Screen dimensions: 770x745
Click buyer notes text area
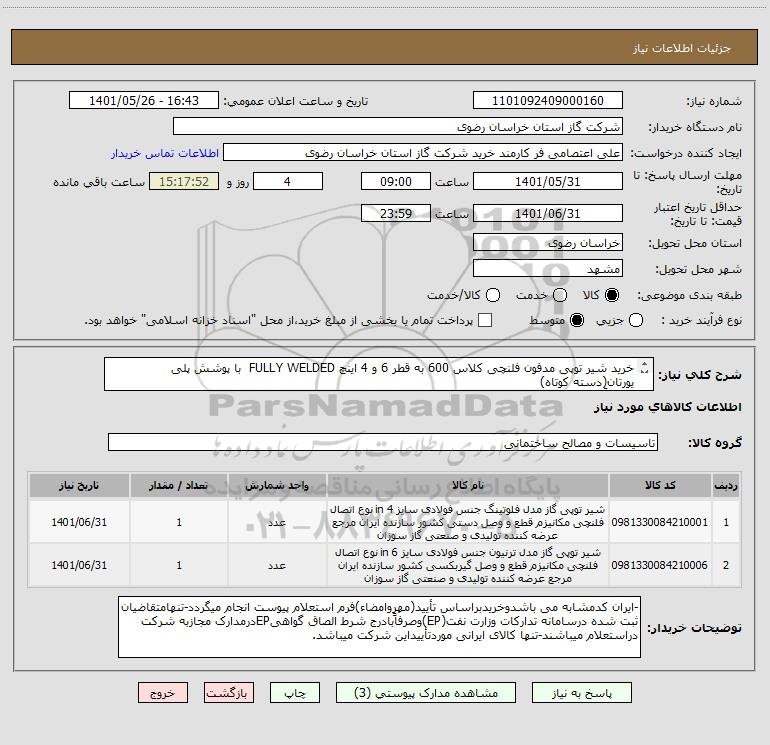point(379,627)
